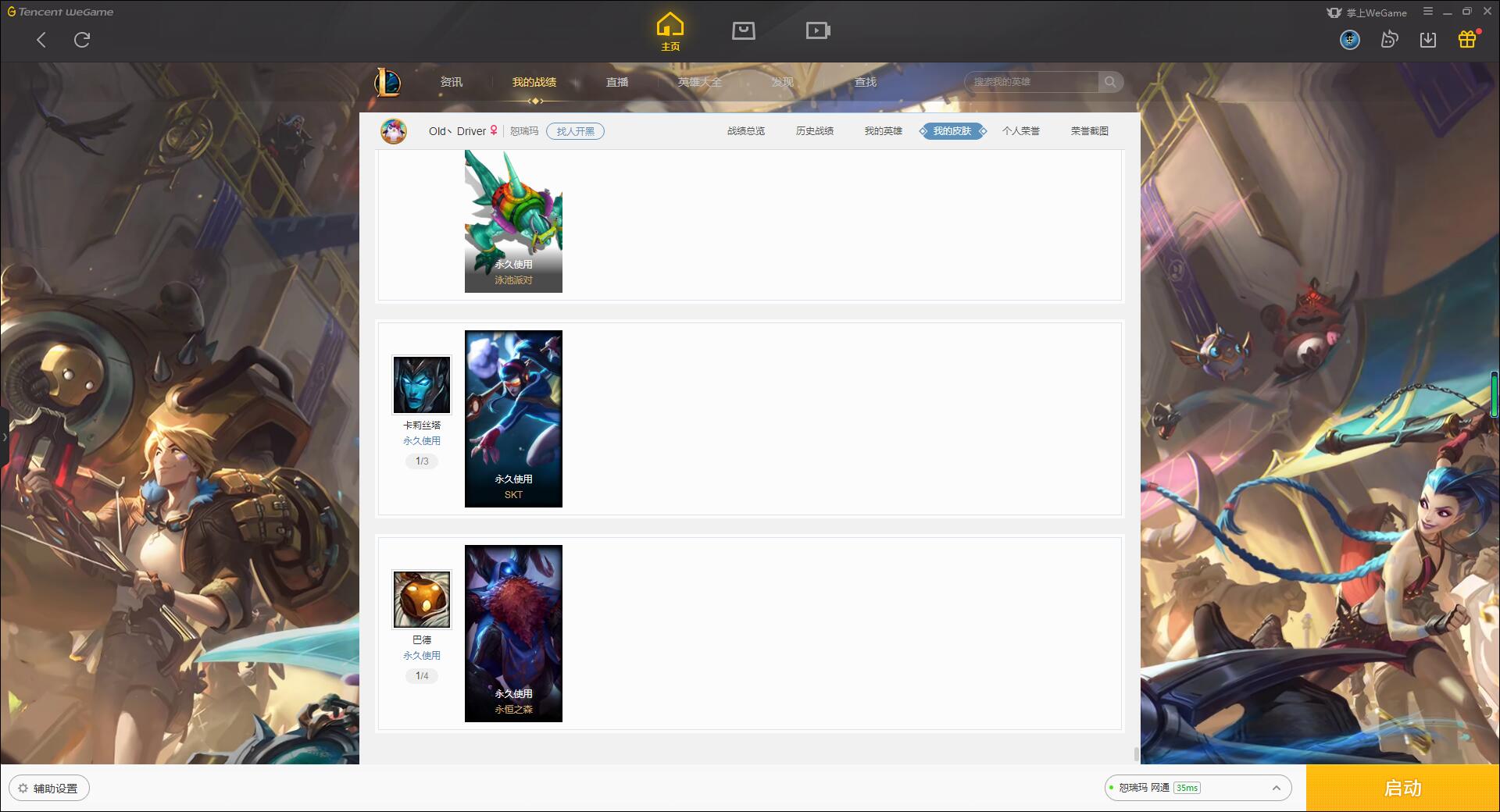Viewport: 1500px width, 812px height.
Task: Open 辅助设置 assist settings
Action: [x=49, y=789]
